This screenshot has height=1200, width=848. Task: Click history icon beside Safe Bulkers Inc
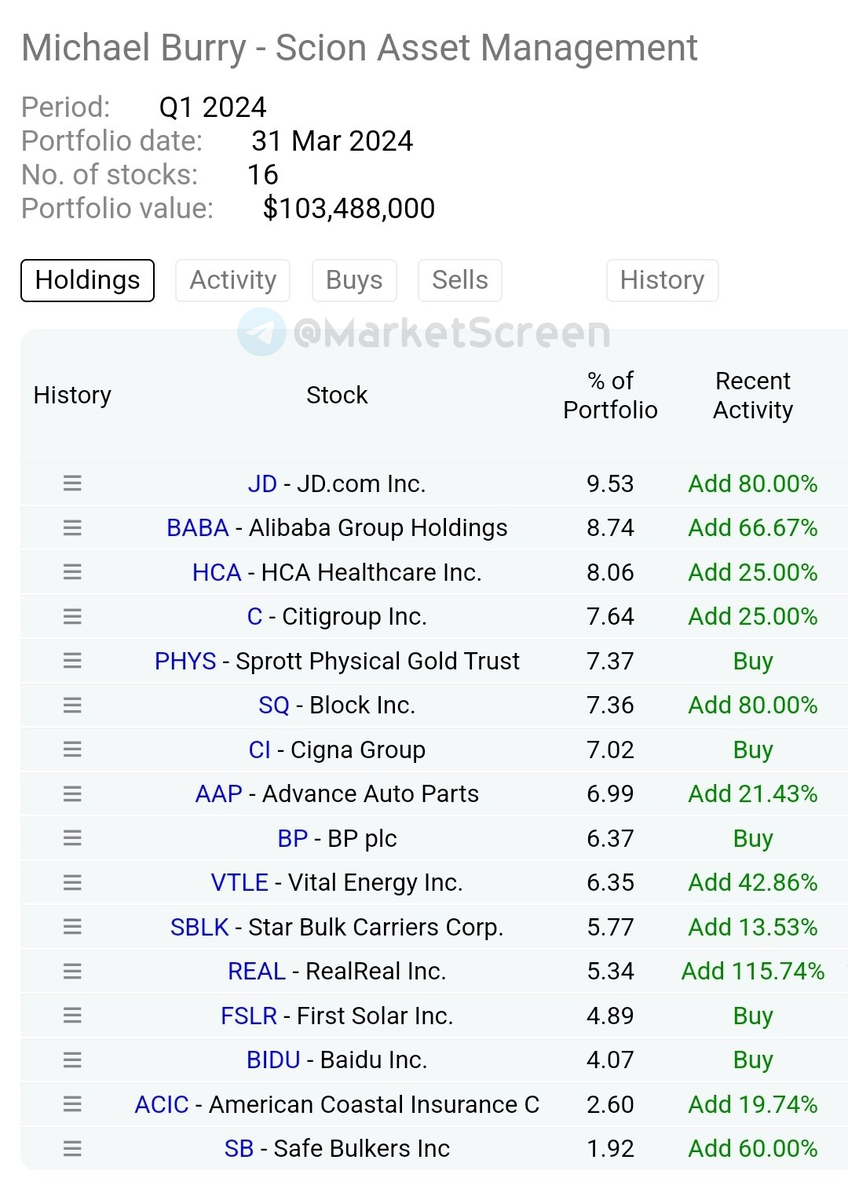[72, 1149]
